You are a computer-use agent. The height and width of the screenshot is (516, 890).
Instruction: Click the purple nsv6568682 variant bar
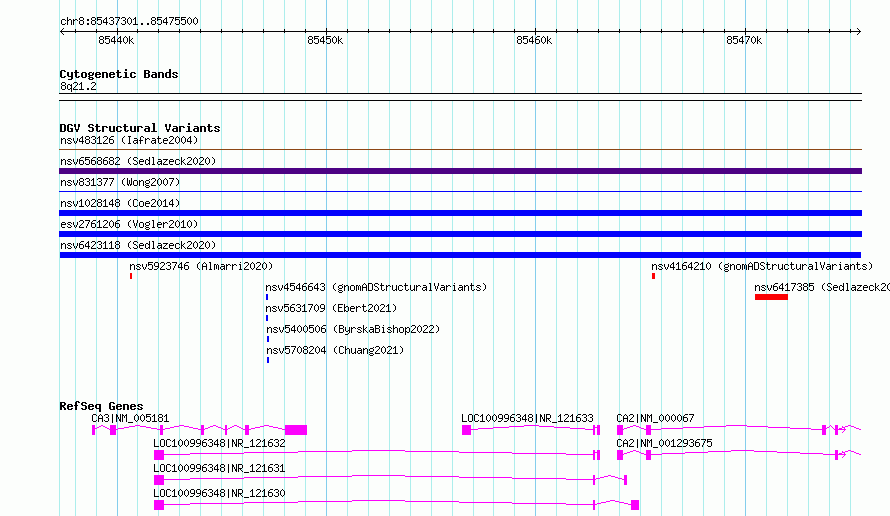pos(460,171)
